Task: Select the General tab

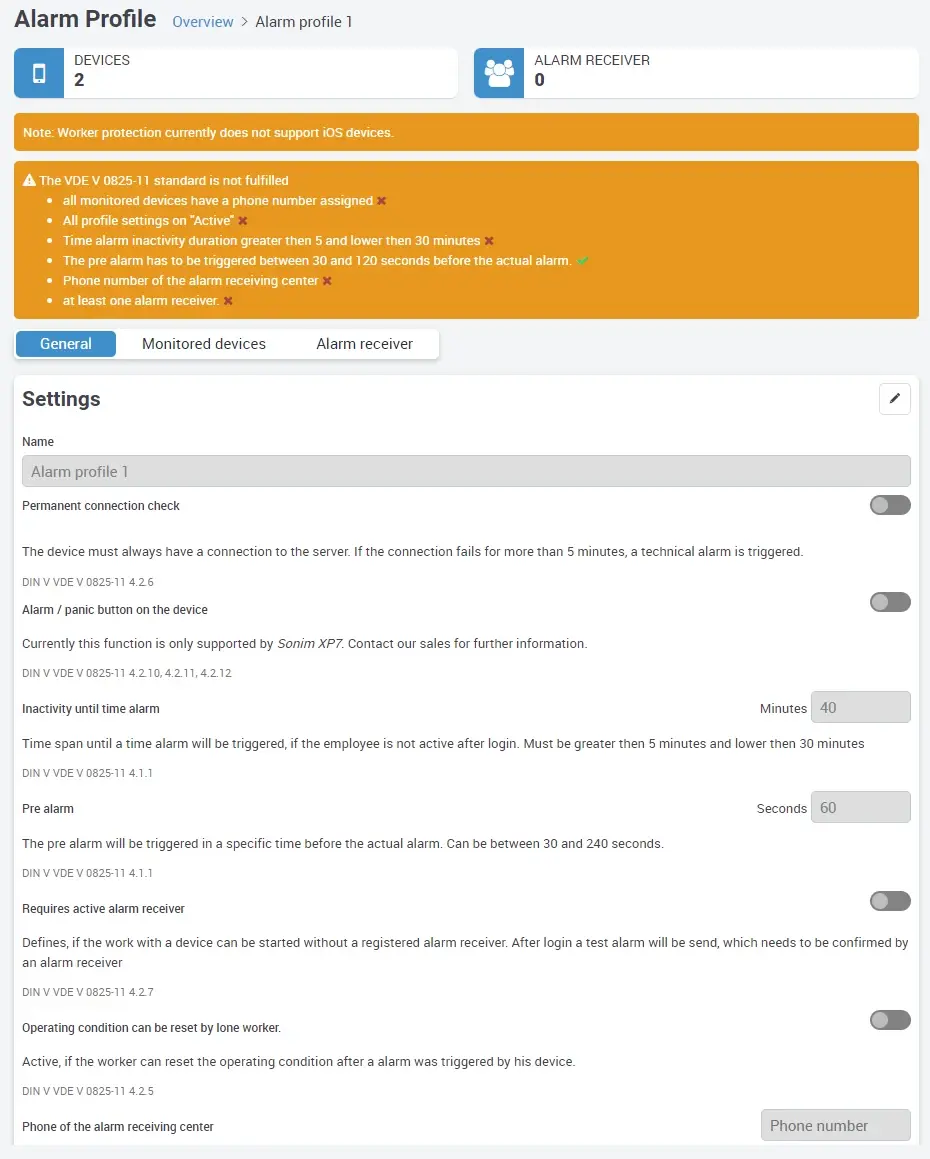Action: [x=65, y=343]
